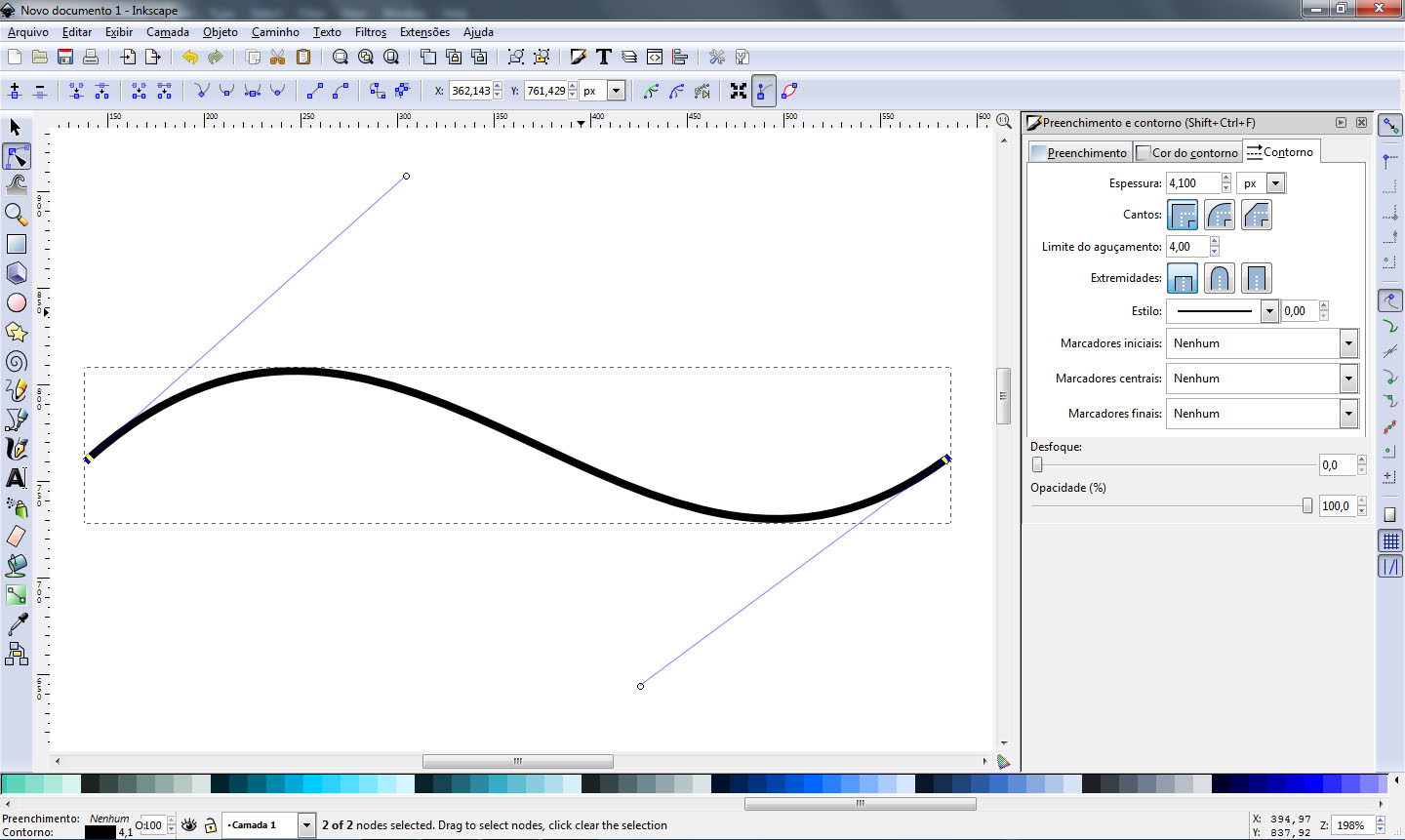Select the Zoom tool in toolbox
The image size is (1405, 840).
click(16, 214)
